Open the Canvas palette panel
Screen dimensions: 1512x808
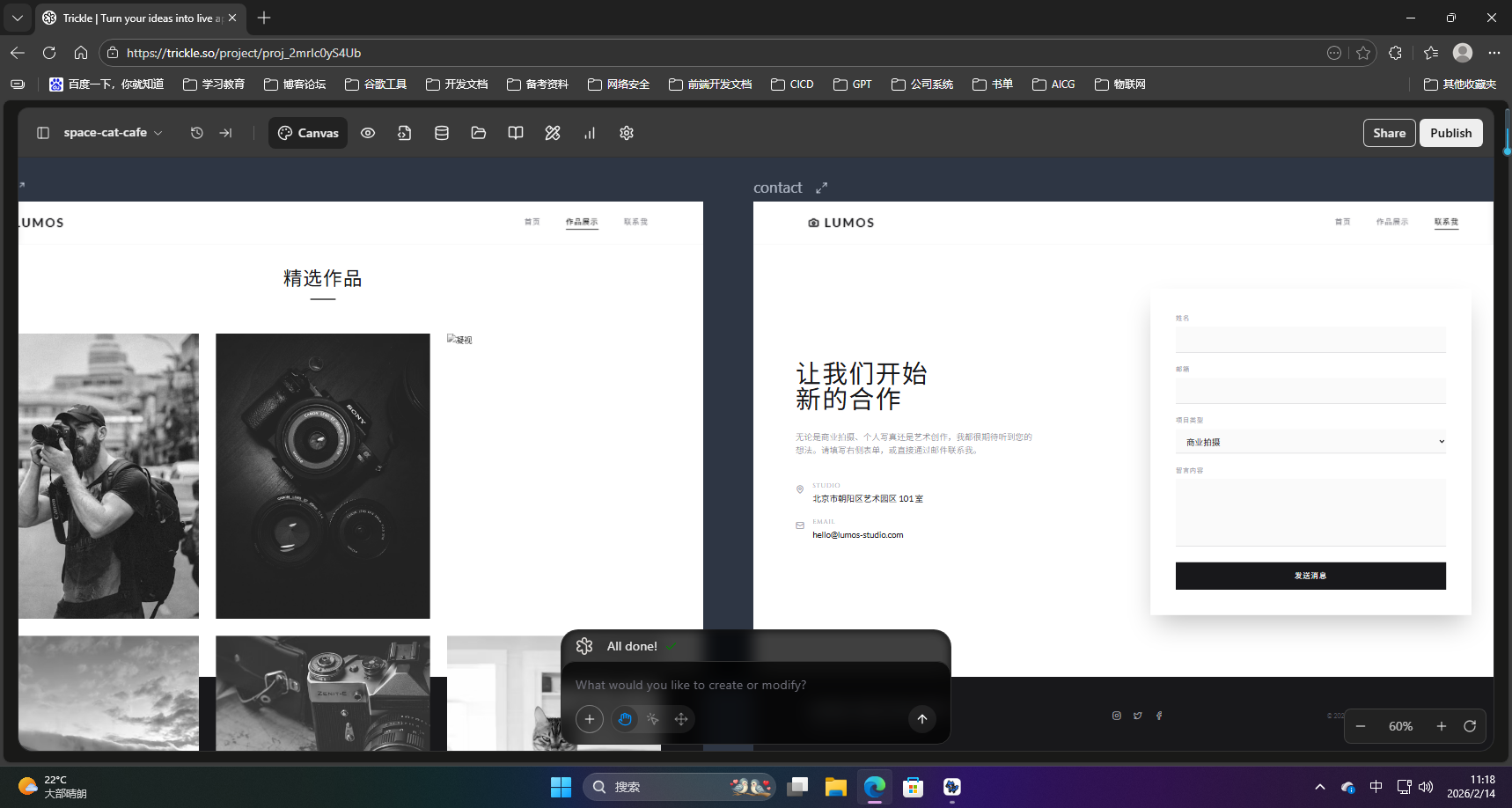307,133
